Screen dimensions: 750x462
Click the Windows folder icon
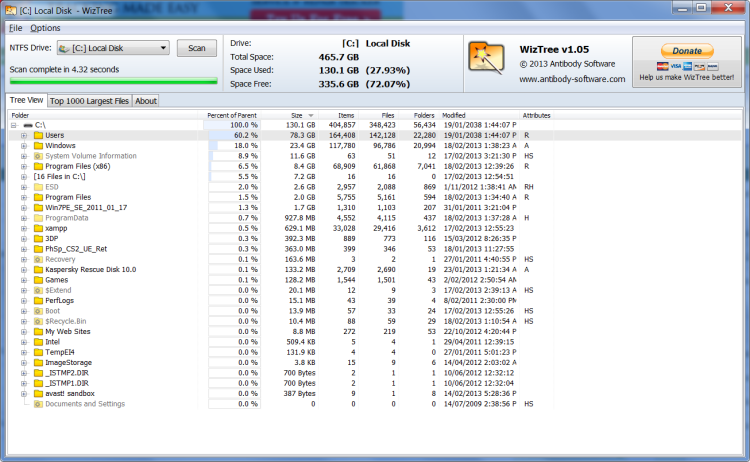(39, 145)
